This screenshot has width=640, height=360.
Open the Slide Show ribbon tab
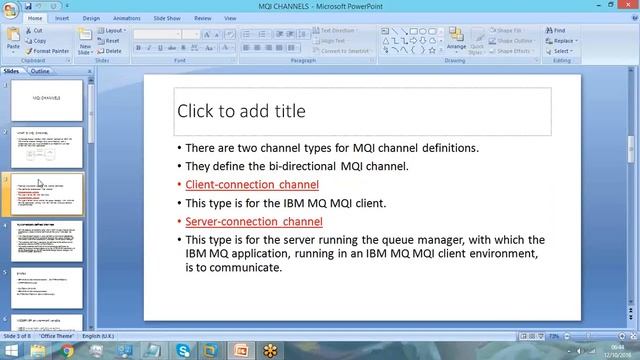point(167,18)
